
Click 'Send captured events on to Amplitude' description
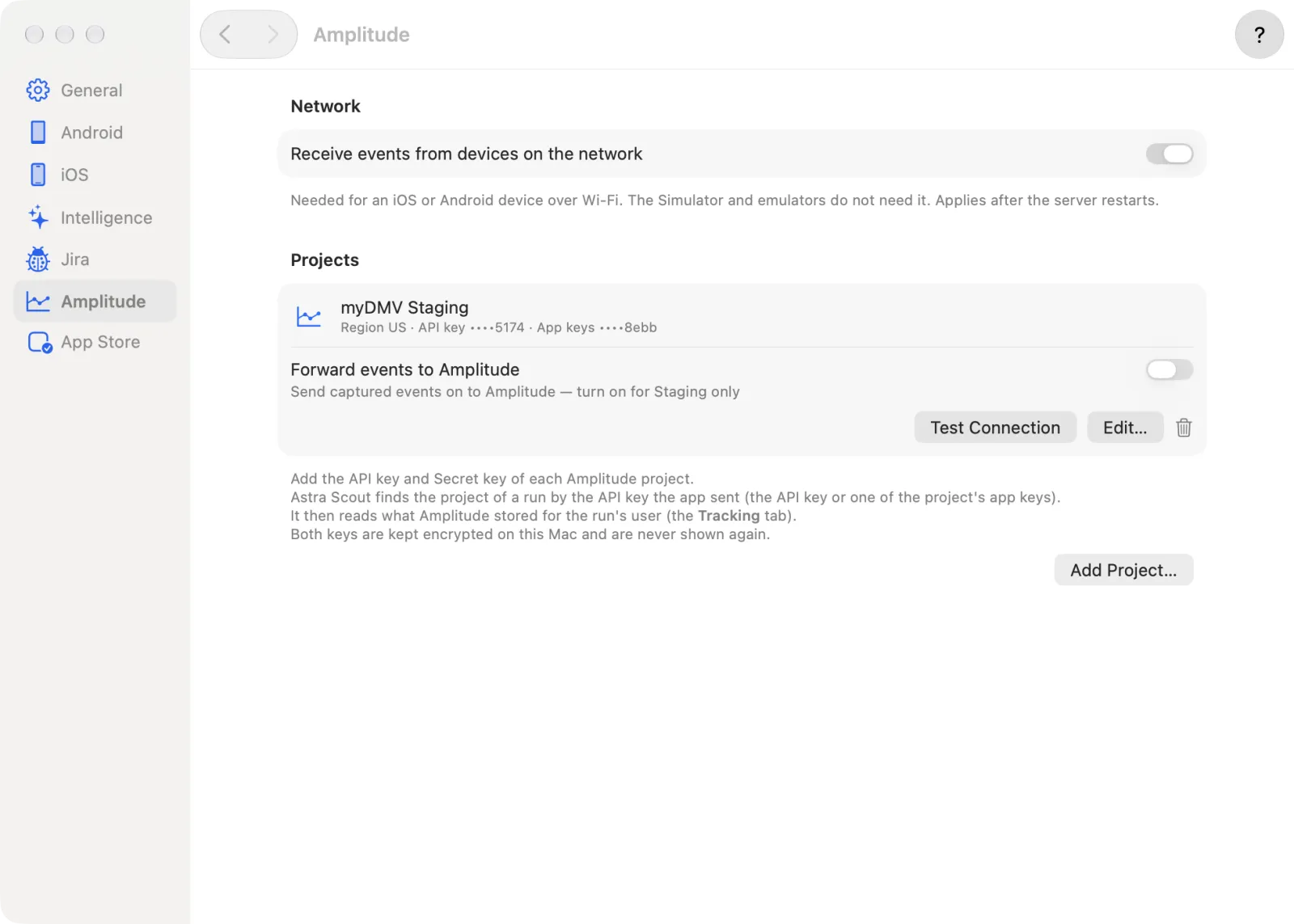click(515, 392)
